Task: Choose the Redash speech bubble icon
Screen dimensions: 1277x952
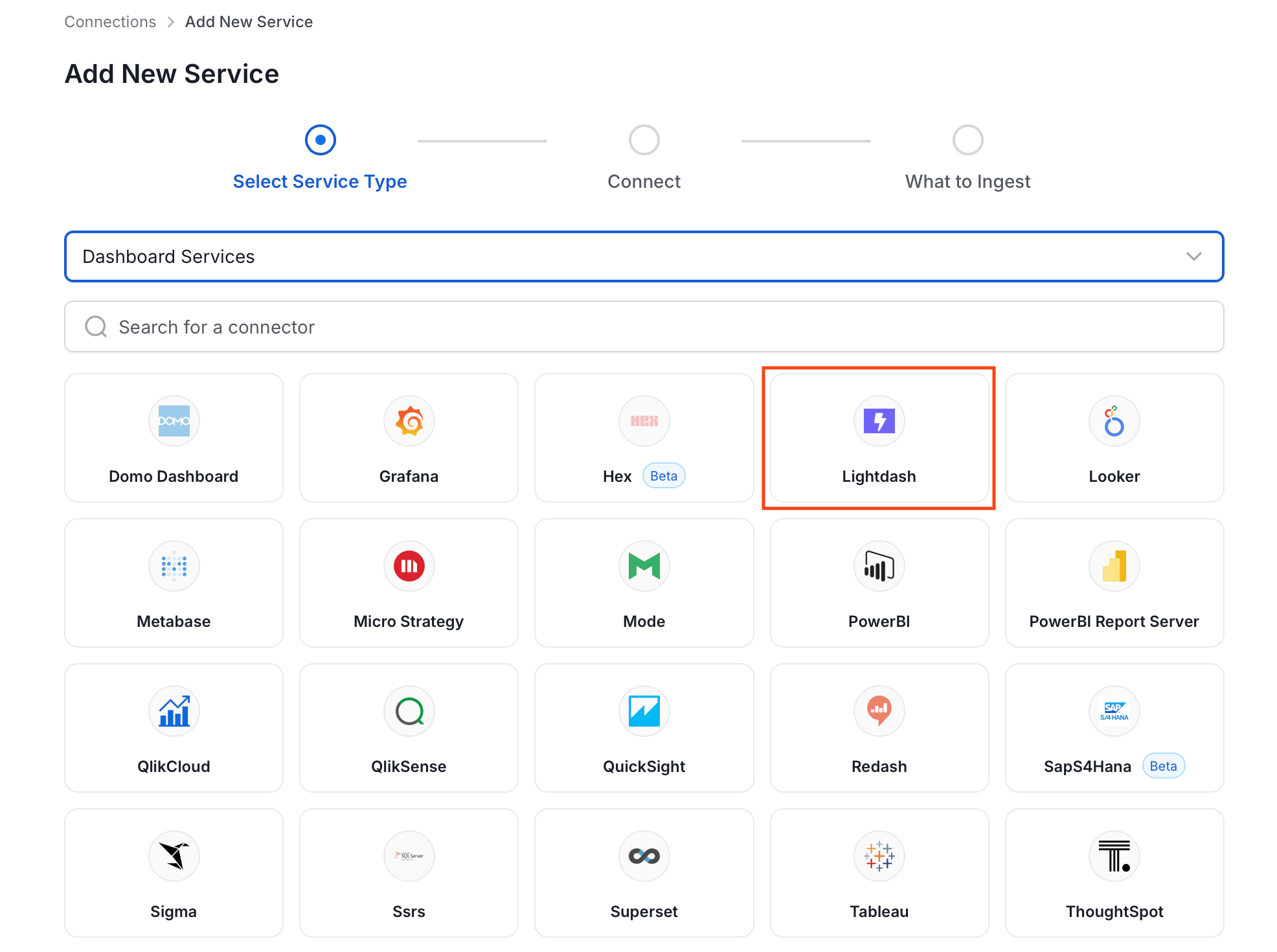Action: point(879,711)
